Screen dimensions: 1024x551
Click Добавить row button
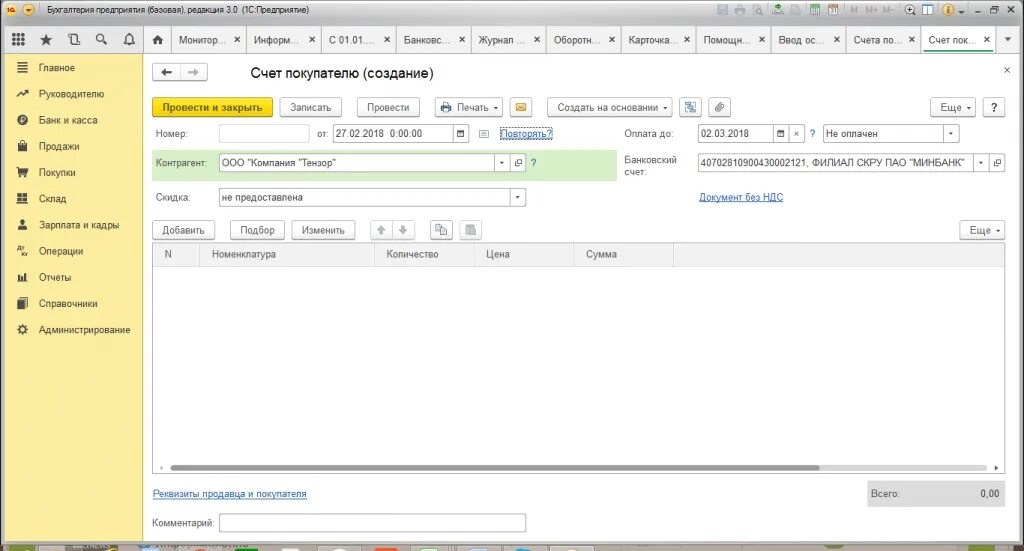184,230
